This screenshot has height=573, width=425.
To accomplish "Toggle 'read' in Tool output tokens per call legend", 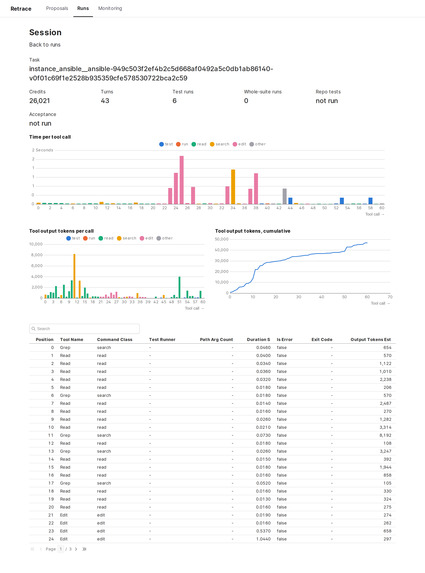I will (106, 238).
